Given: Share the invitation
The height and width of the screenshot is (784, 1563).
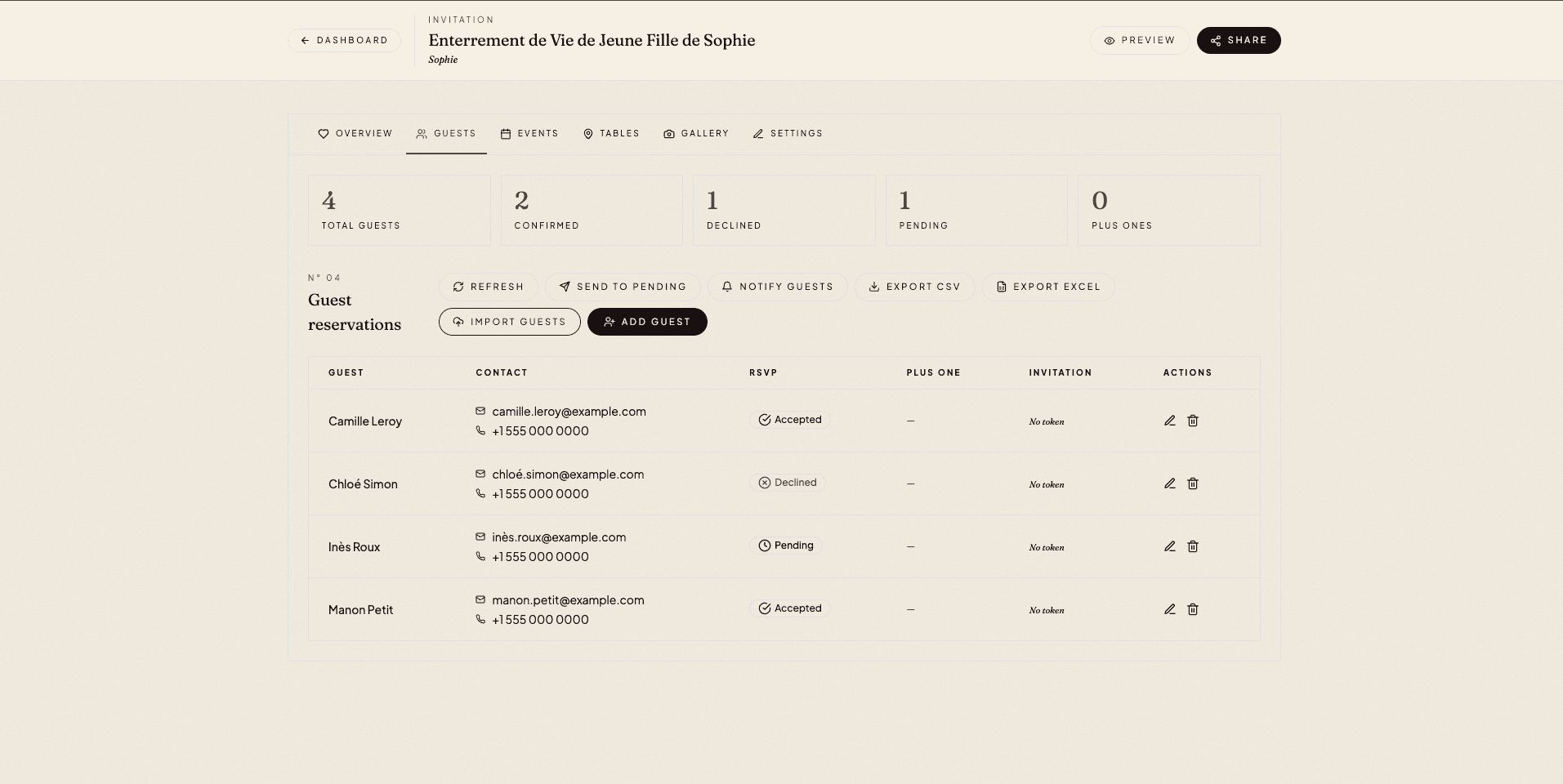Looking at the screenshot, I should coord(1239,40).
